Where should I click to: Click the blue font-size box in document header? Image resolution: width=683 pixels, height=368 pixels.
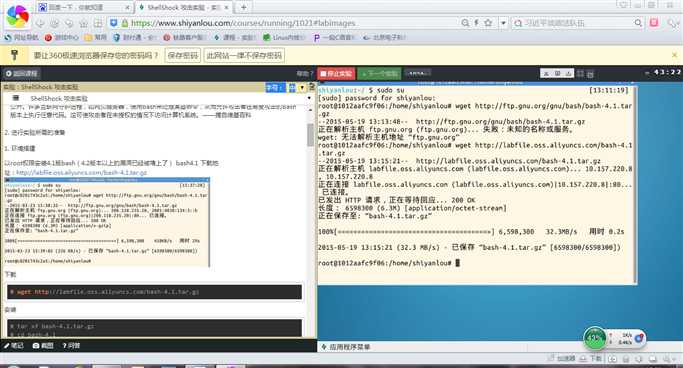[275, 88]
